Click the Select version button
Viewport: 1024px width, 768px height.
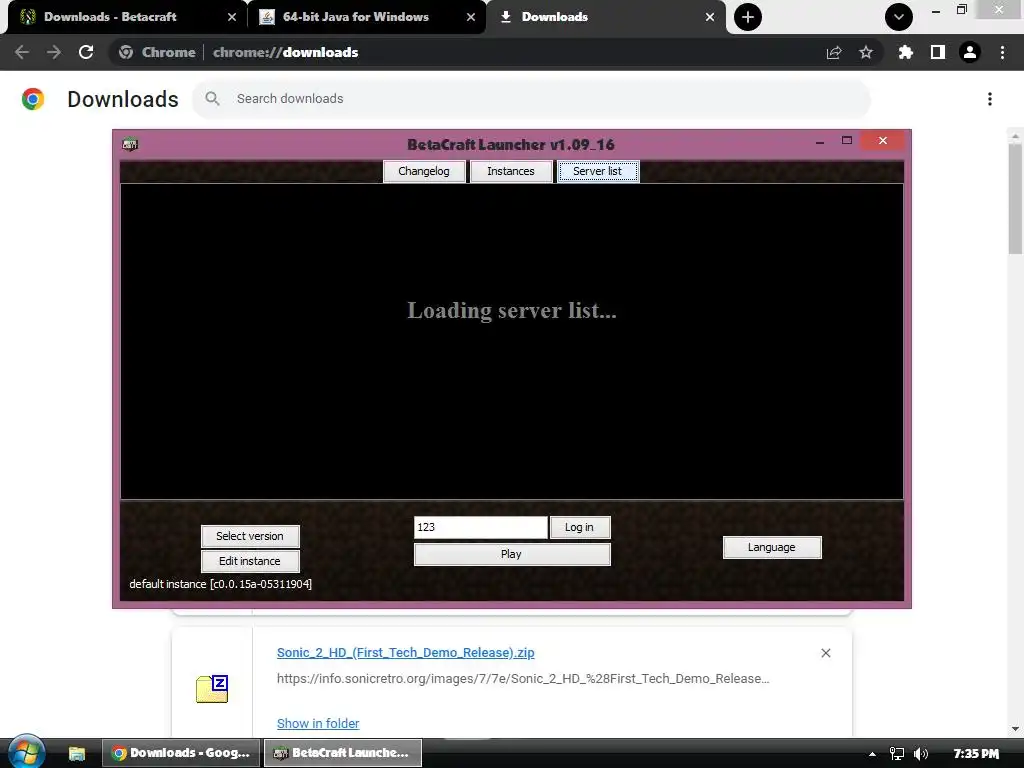coord(250,536)
